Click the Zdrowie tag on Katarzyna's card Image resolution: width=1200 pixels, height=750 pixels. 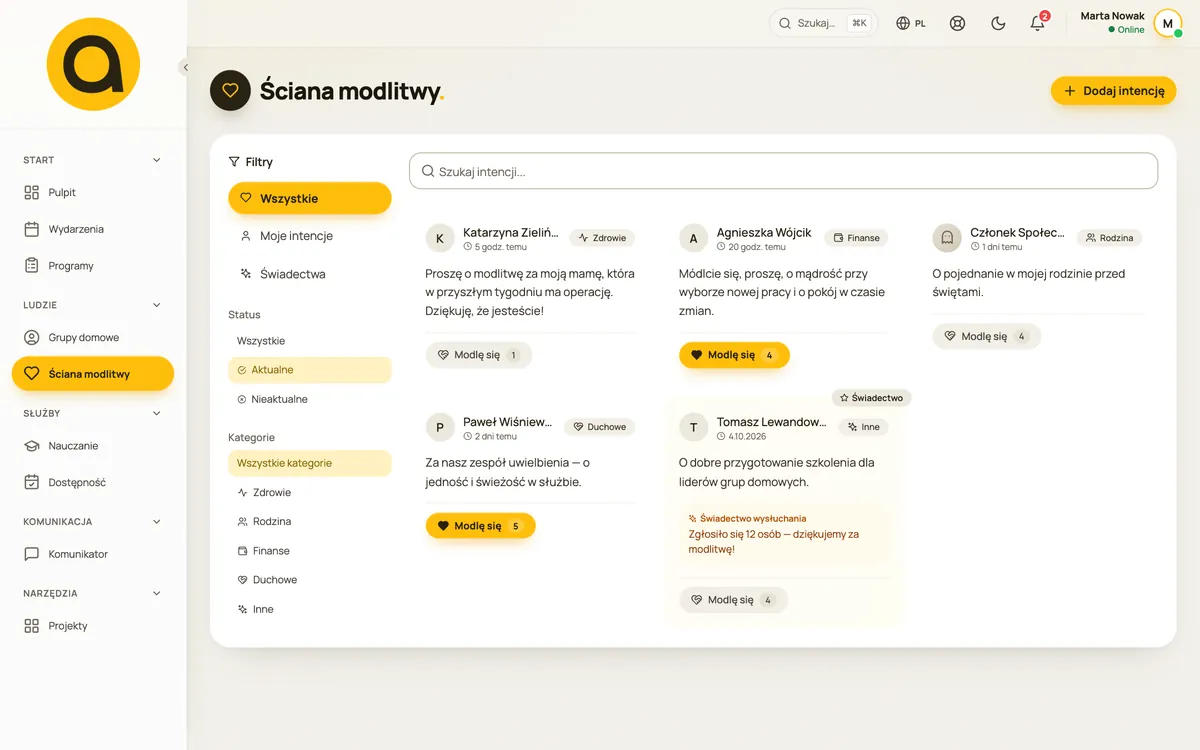pyautogui.click(x=602, y=238)
